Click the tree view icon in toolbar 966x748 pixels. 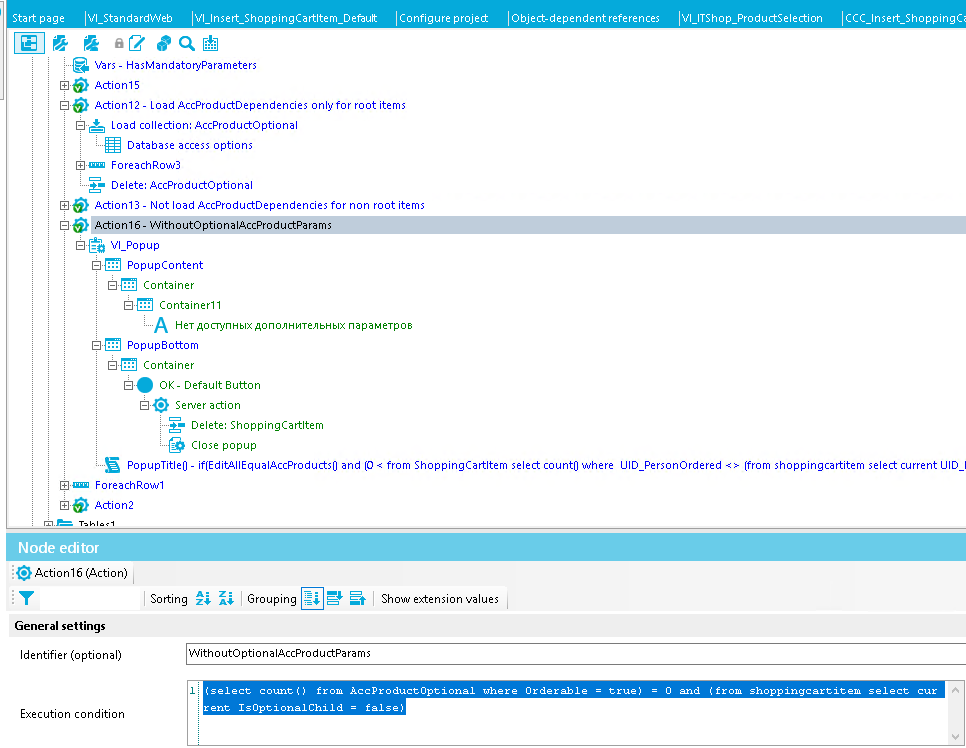tap(29, 43)
